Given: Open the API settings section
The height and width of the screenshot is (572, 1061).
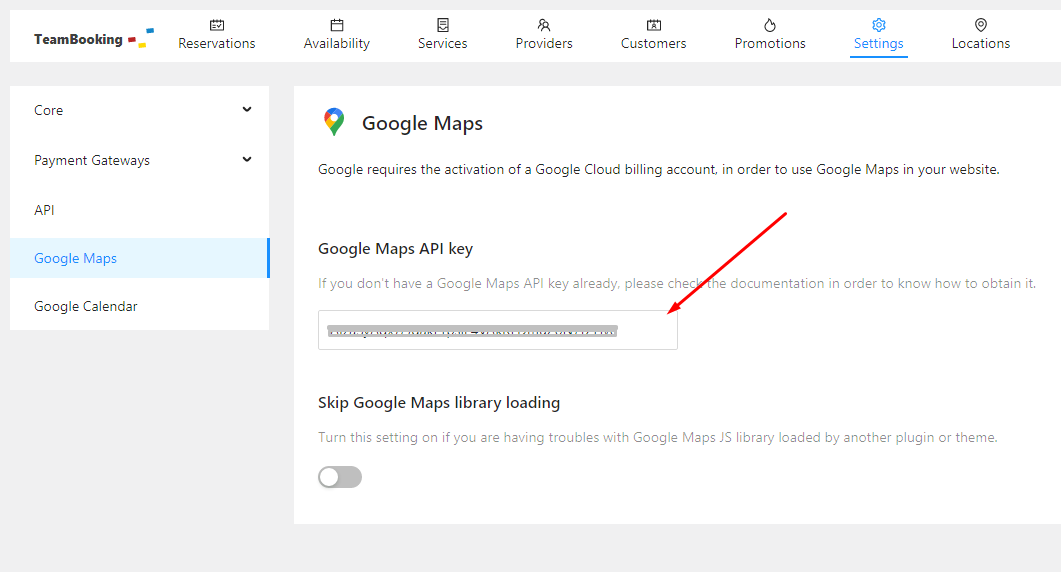Looking at the screenshot, I should click(44, 210).
